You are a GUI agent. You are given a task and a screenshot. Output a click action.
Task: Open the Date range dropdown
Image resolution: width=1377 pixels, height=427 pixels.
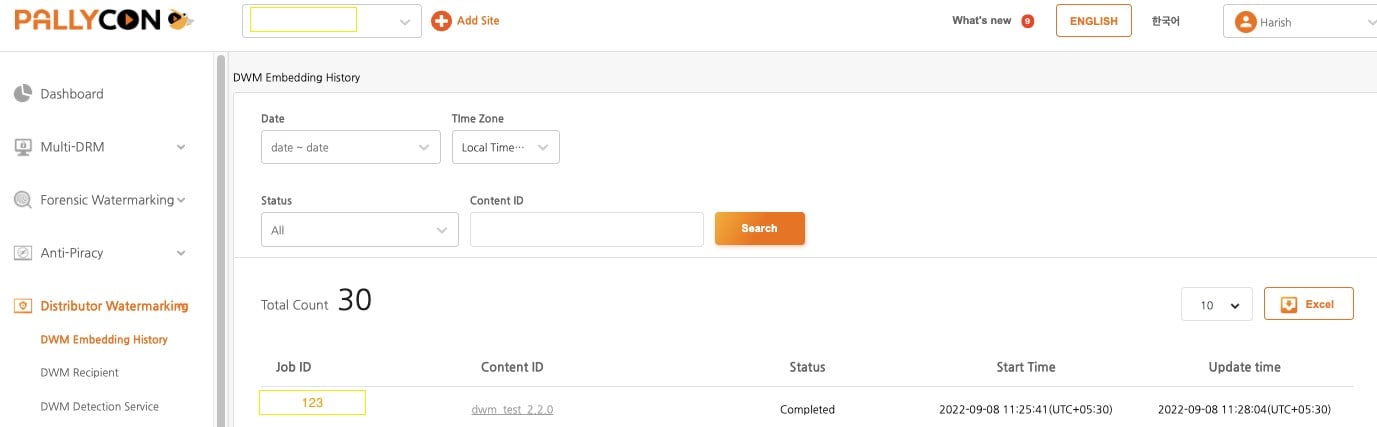[350, 147]
